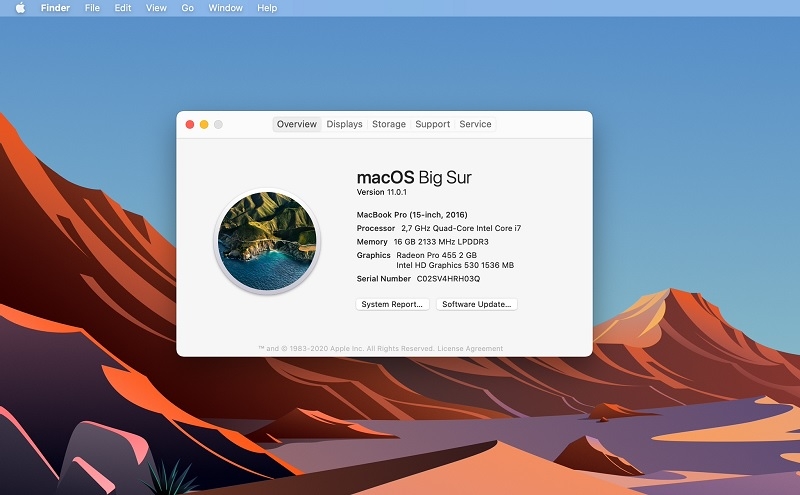Screen dimensions: 800x495
Task: Open the Edit menu
Action: click(122, 8)
